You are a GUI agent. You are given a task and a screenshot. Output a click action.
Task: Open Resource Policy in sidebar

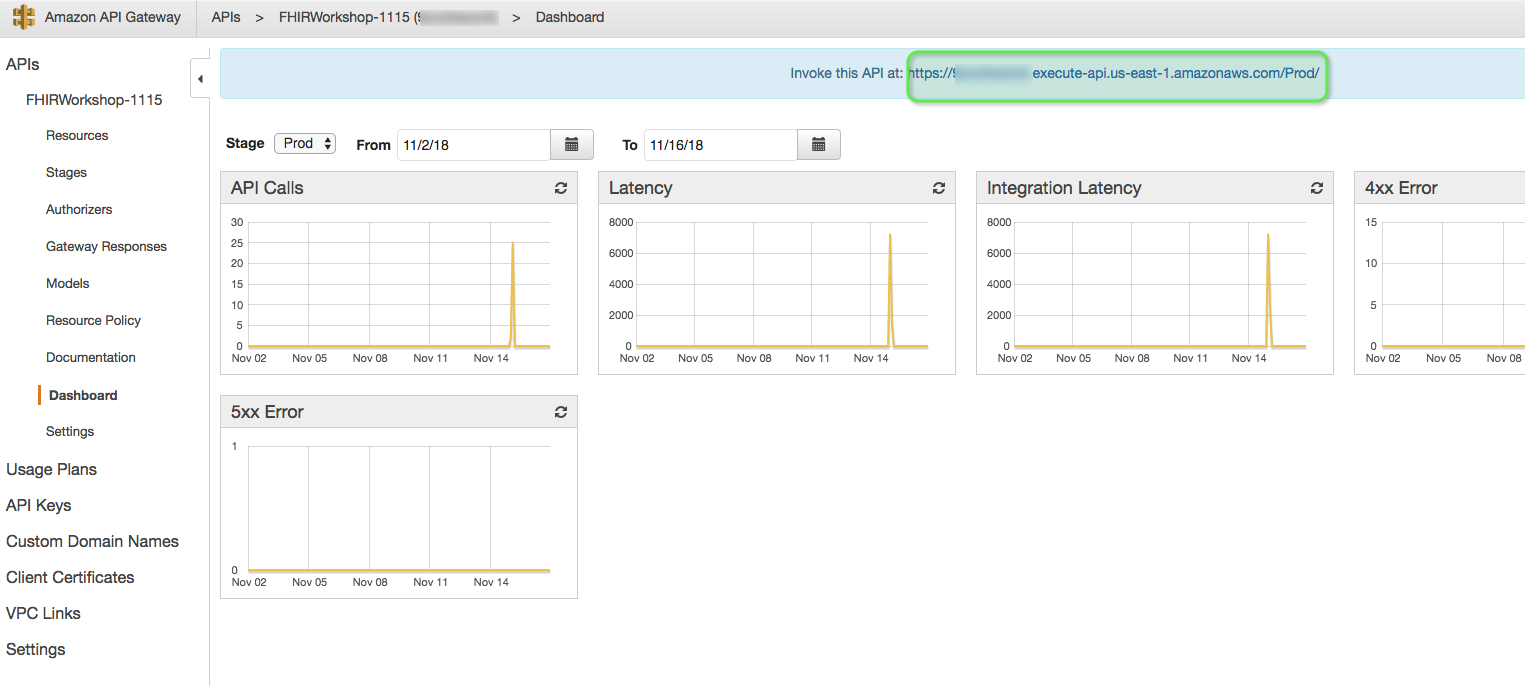(93, 320)
